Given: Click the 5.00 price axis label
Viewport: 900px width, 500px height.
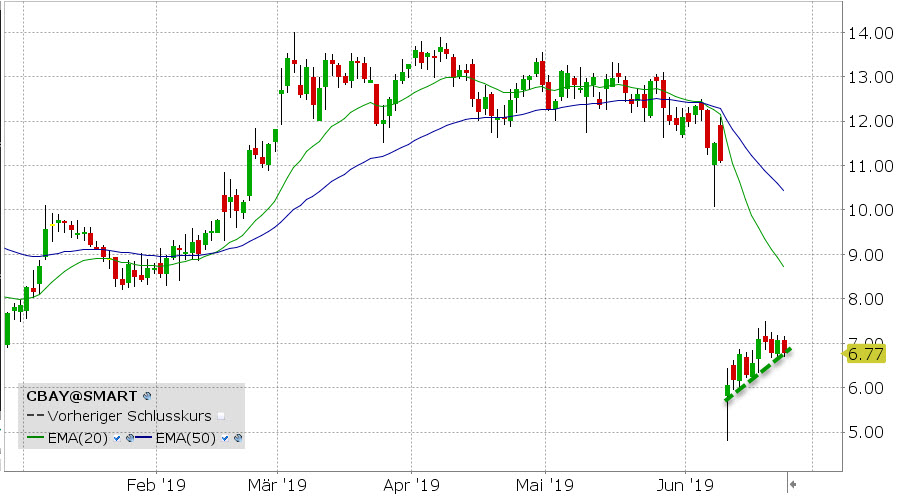Looking at the screenshot, I should (x=866, y=432).
